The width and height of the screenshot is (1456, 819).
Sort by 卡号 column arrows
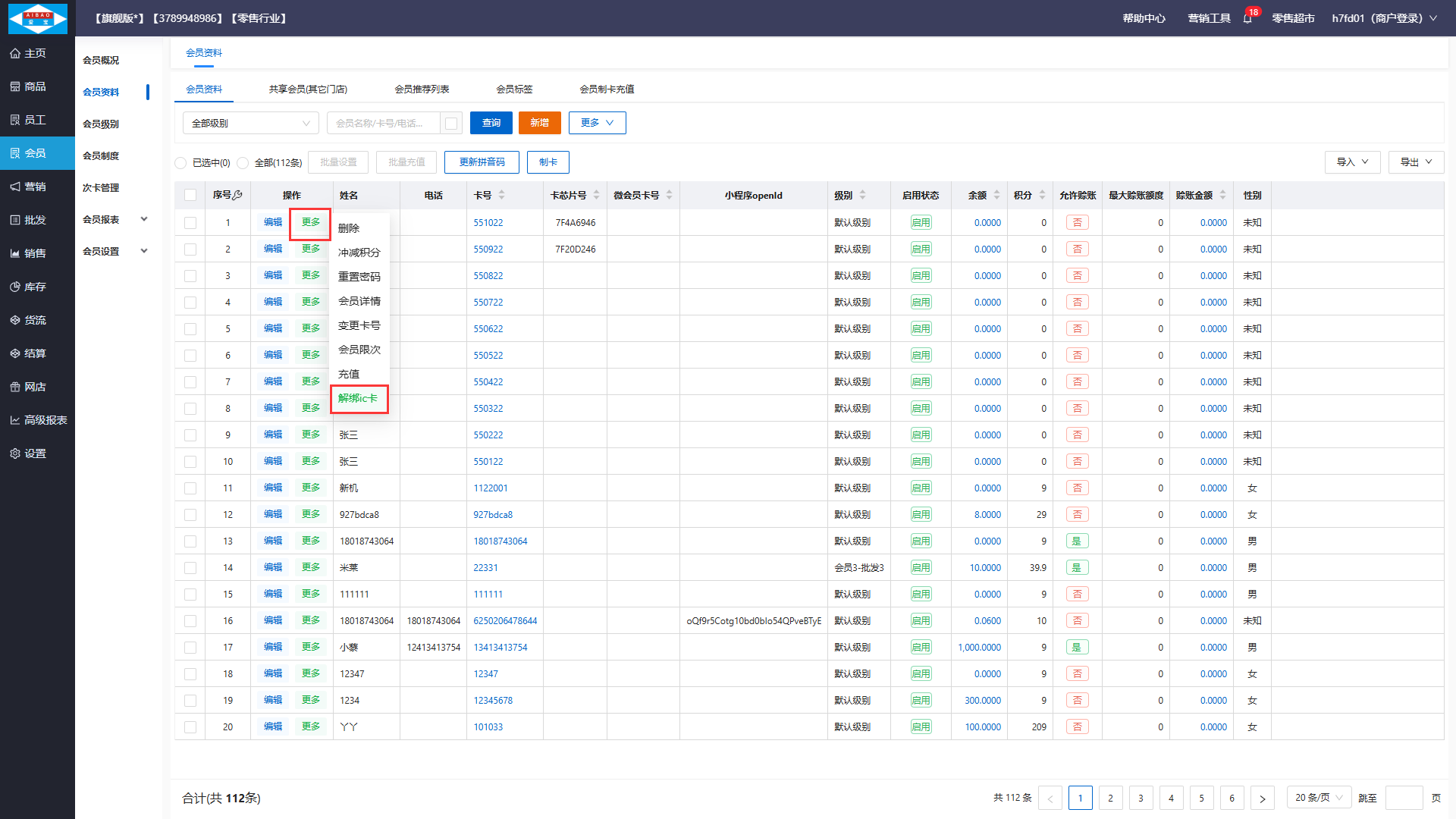(x=501, y=195)
